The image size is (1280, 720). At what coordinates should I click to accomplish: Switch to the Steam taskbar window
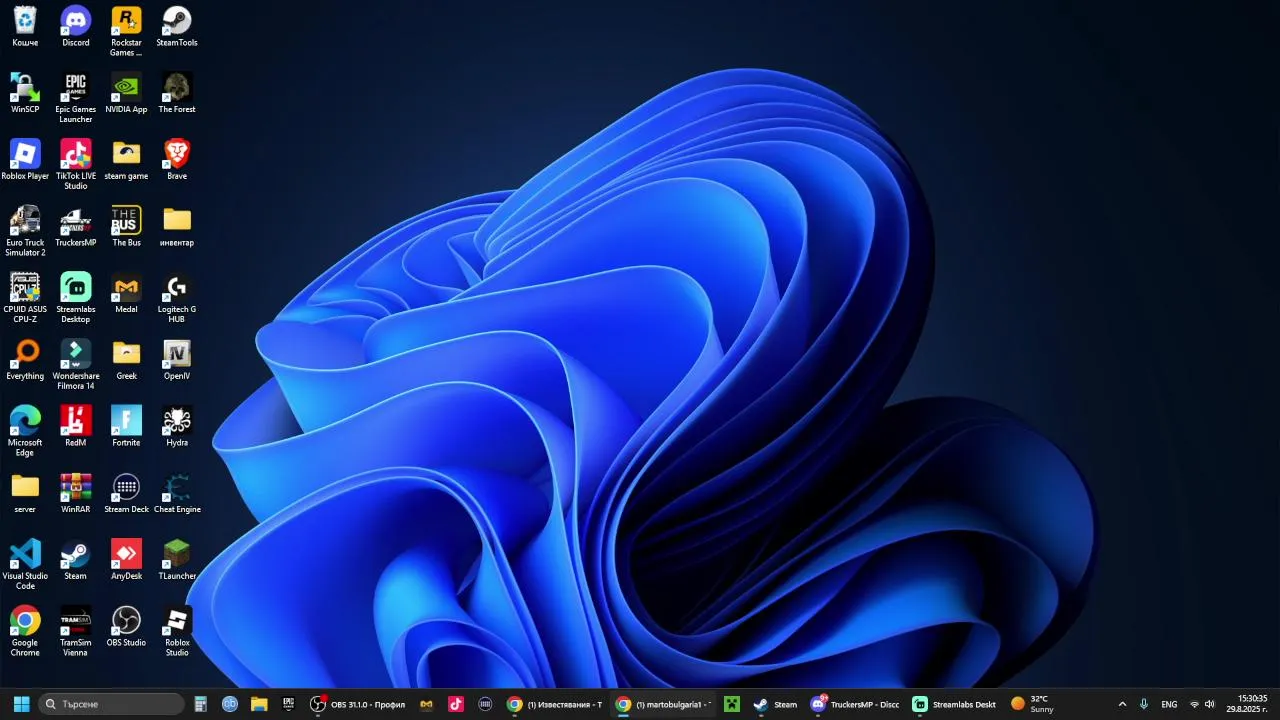776,704
